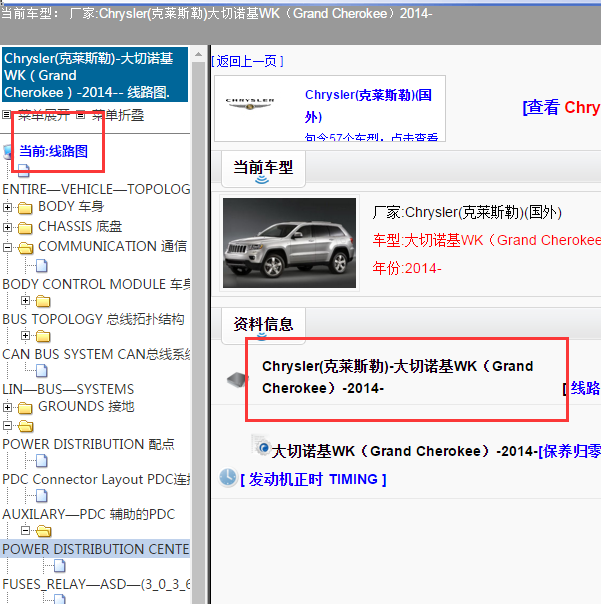Screen dimensions: 601x604
Task: Click the red 年份:2014- text
Action: pyautogui.click(x=407, y=268)
